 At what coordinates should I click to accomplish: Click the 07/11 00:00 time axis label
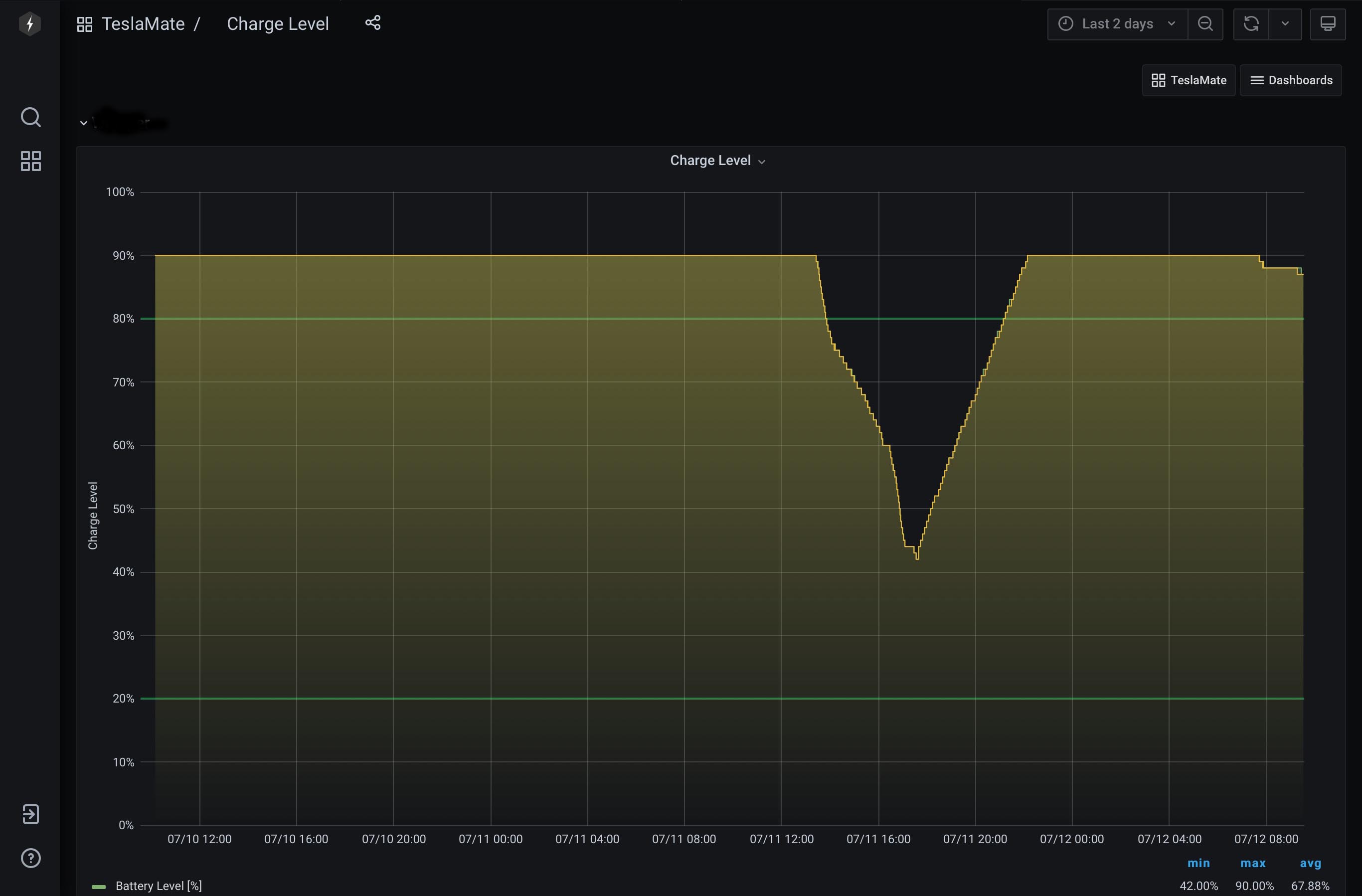tap(491, 839)
